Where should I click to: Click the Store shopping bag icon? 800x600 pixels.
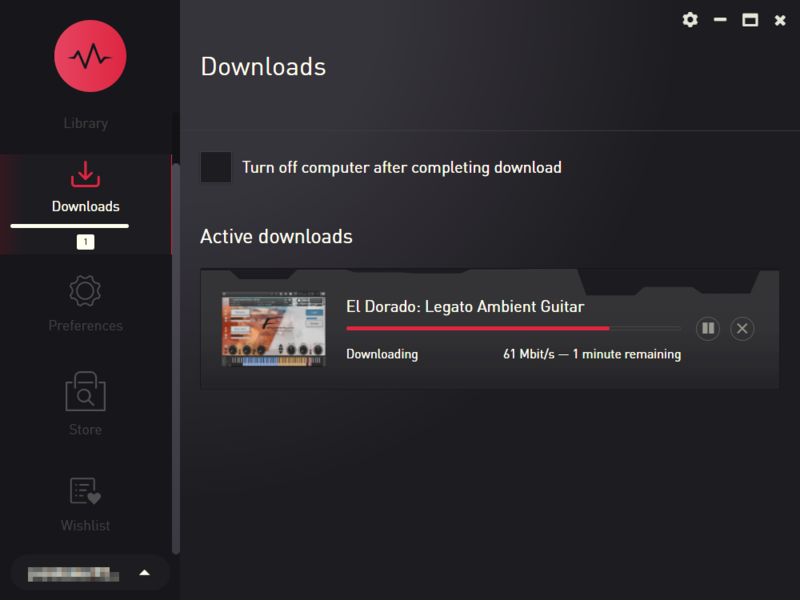pyautogui.click(x=86, y=391)
